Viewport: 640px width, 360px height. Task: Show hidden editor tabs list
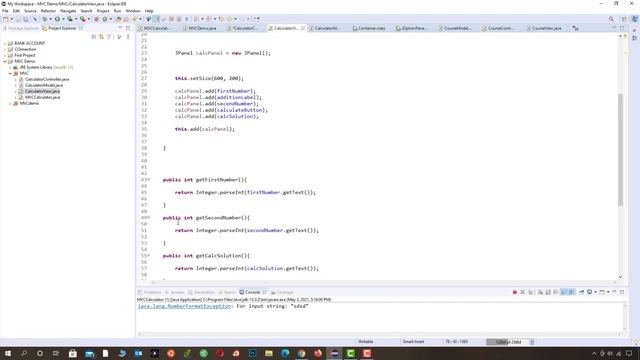575,28
